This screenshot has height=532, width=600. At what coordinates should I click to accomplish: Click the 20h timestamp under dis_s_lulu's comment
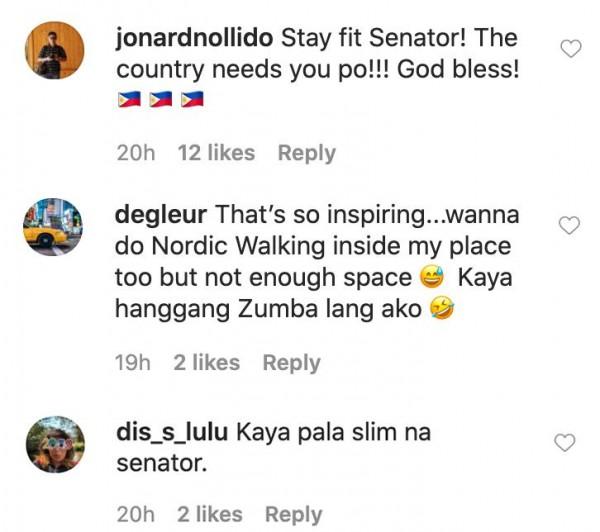(x=136, y=514)
